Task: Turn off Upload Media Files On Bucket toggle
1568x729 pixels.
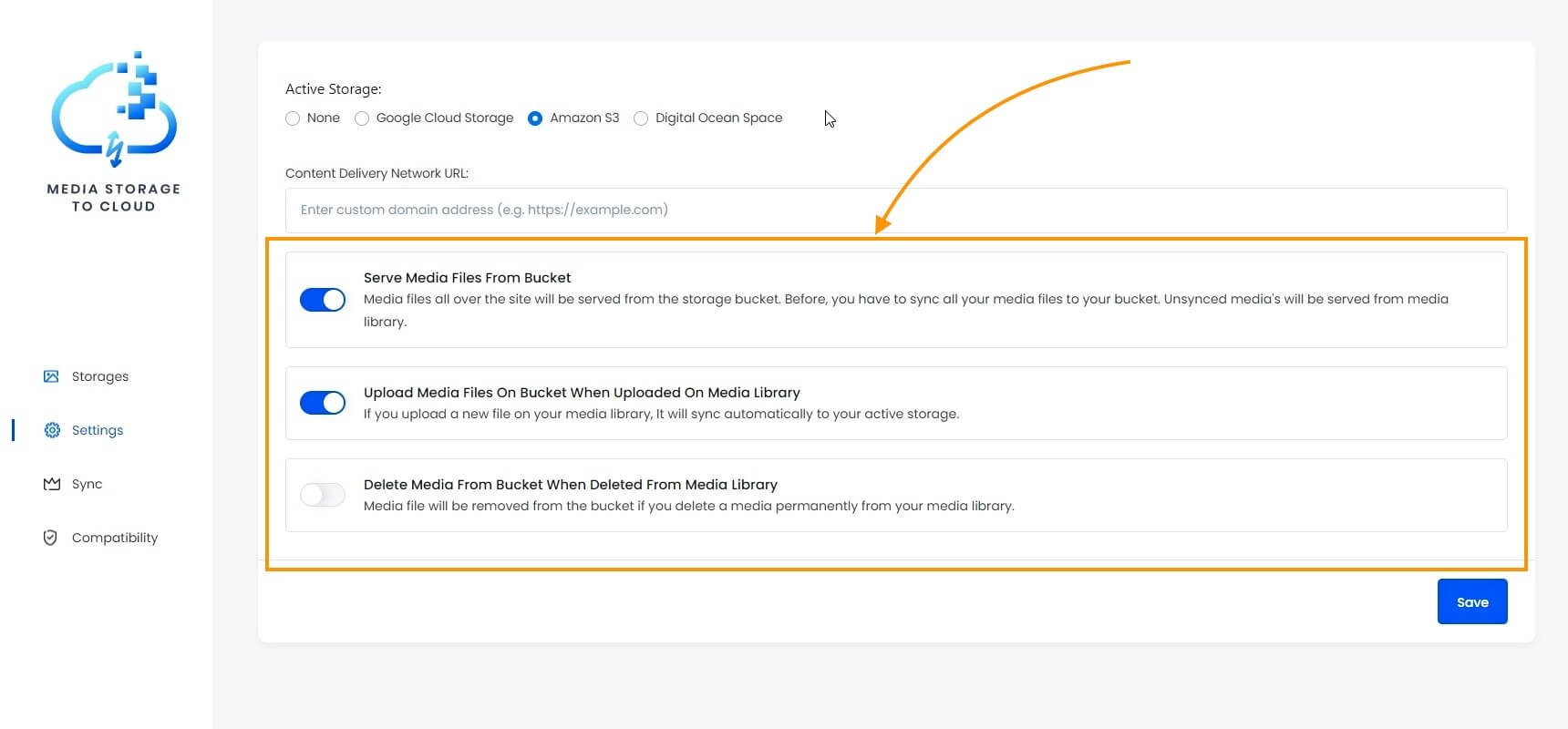Action: click(x=323, y=403)
